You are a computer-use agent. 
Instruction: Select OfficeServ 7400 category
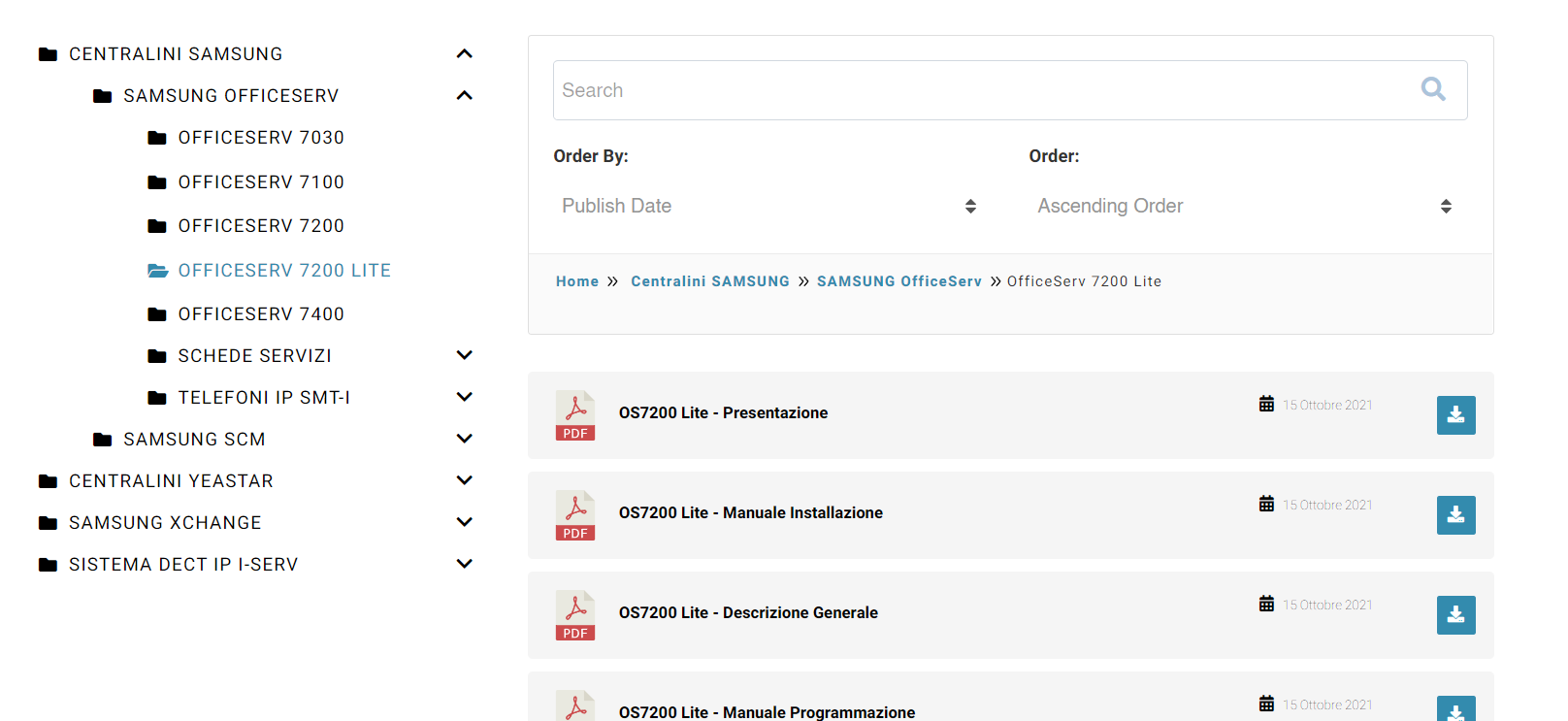click(261, 314)
